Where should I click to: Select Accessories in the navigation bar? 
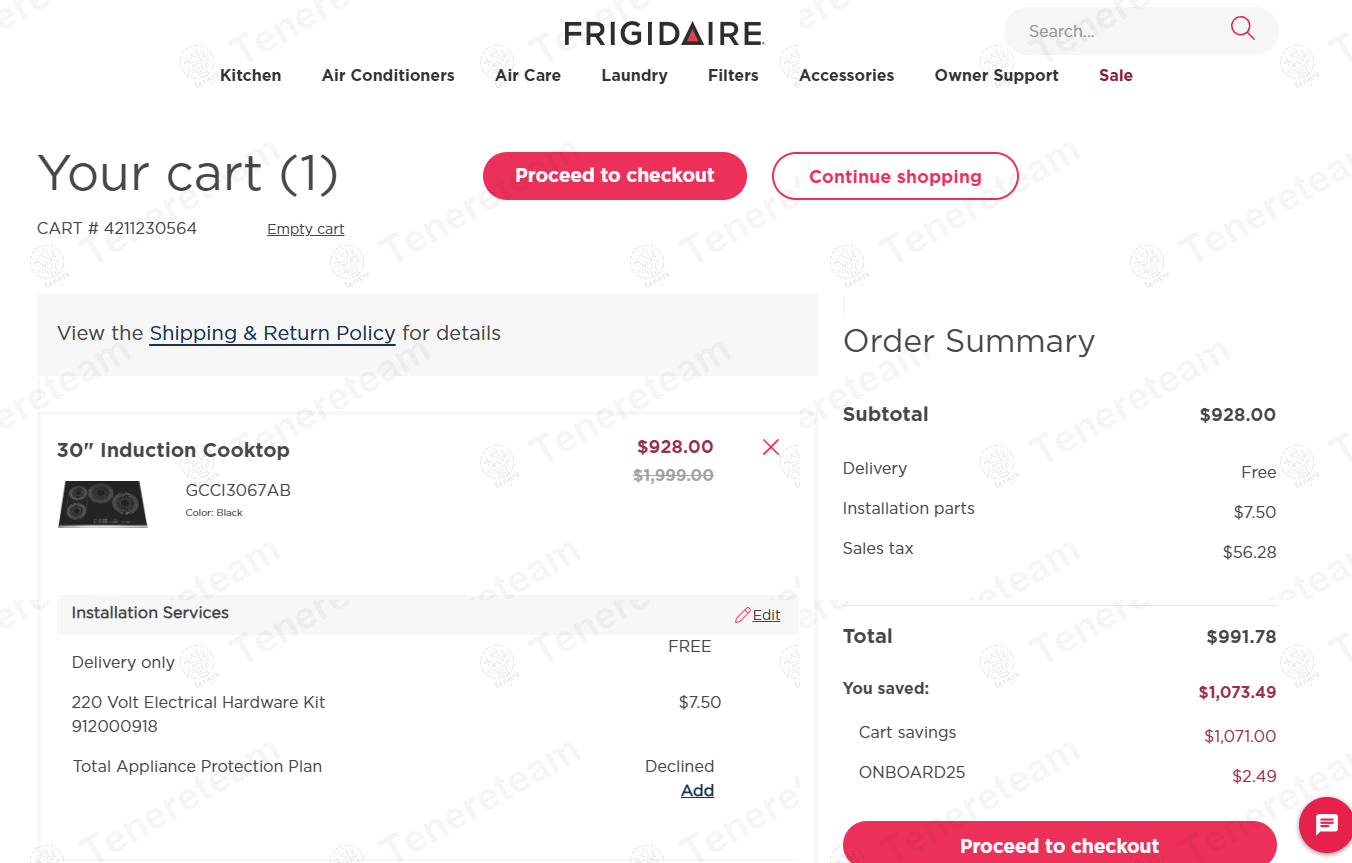point(846,75)
